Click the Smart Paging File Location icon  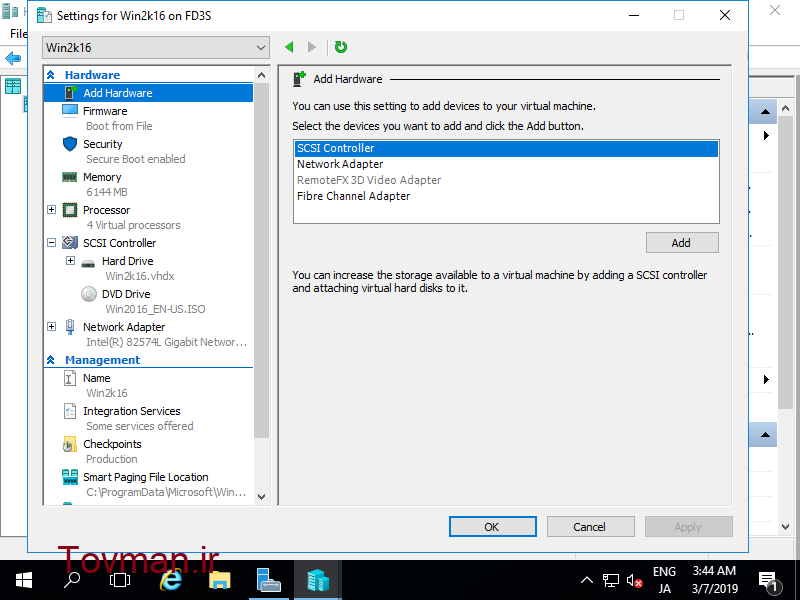coord(70,477)
